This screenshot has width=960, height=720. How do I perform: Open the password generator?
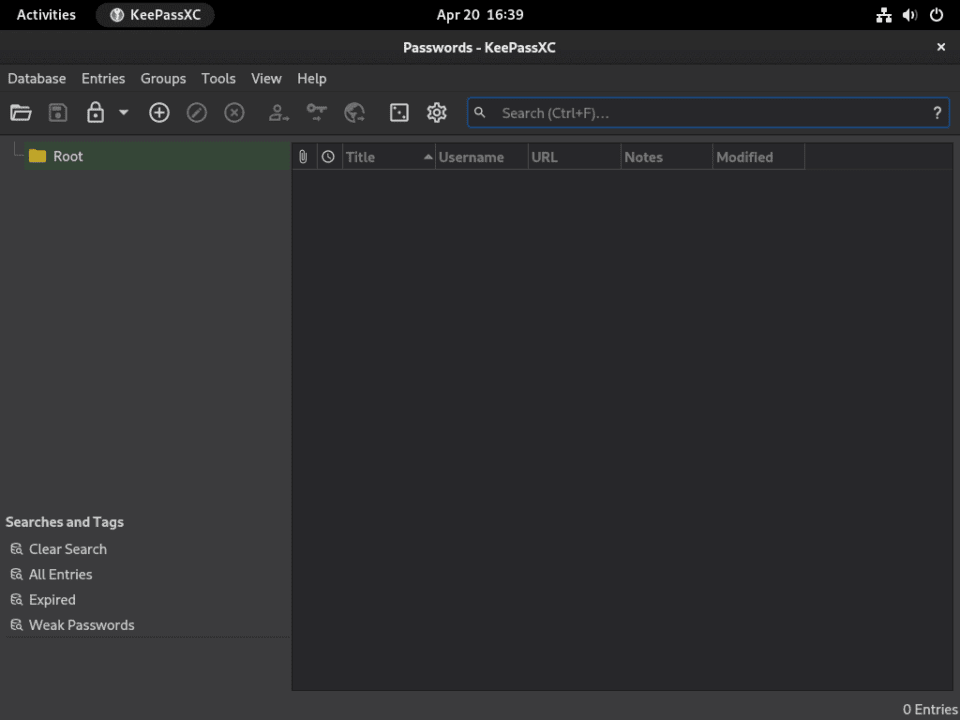tap(399, 112)
